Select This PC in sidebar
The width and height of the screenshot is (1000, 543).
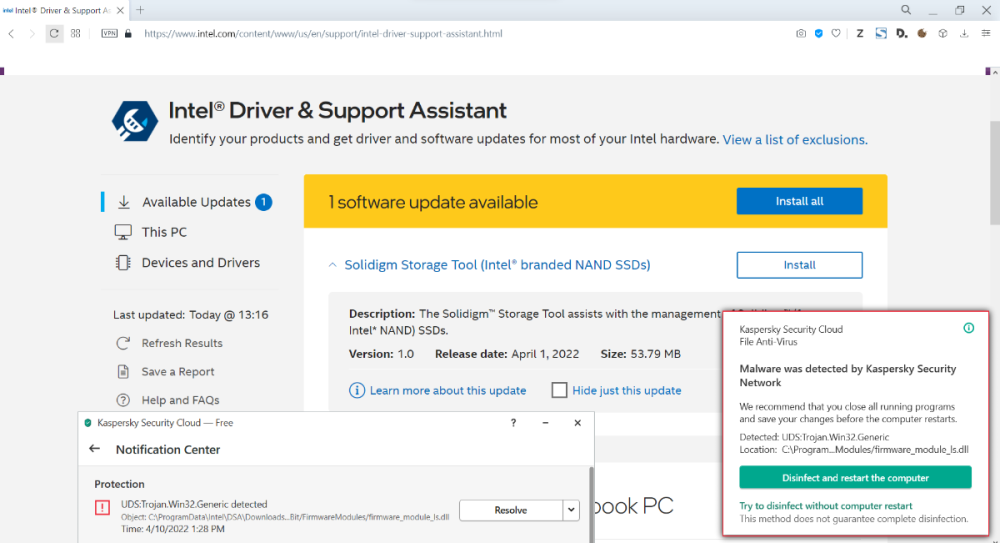(165, 232)
